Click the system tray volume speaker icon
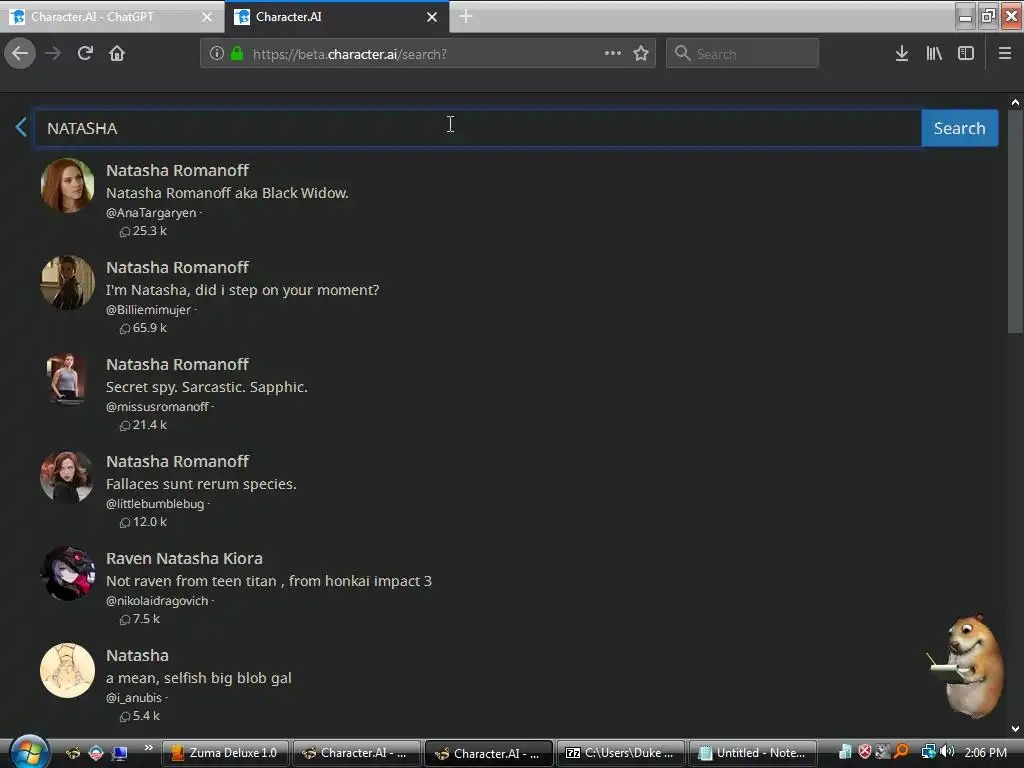The image size is (1024, 768). point(947,752)
